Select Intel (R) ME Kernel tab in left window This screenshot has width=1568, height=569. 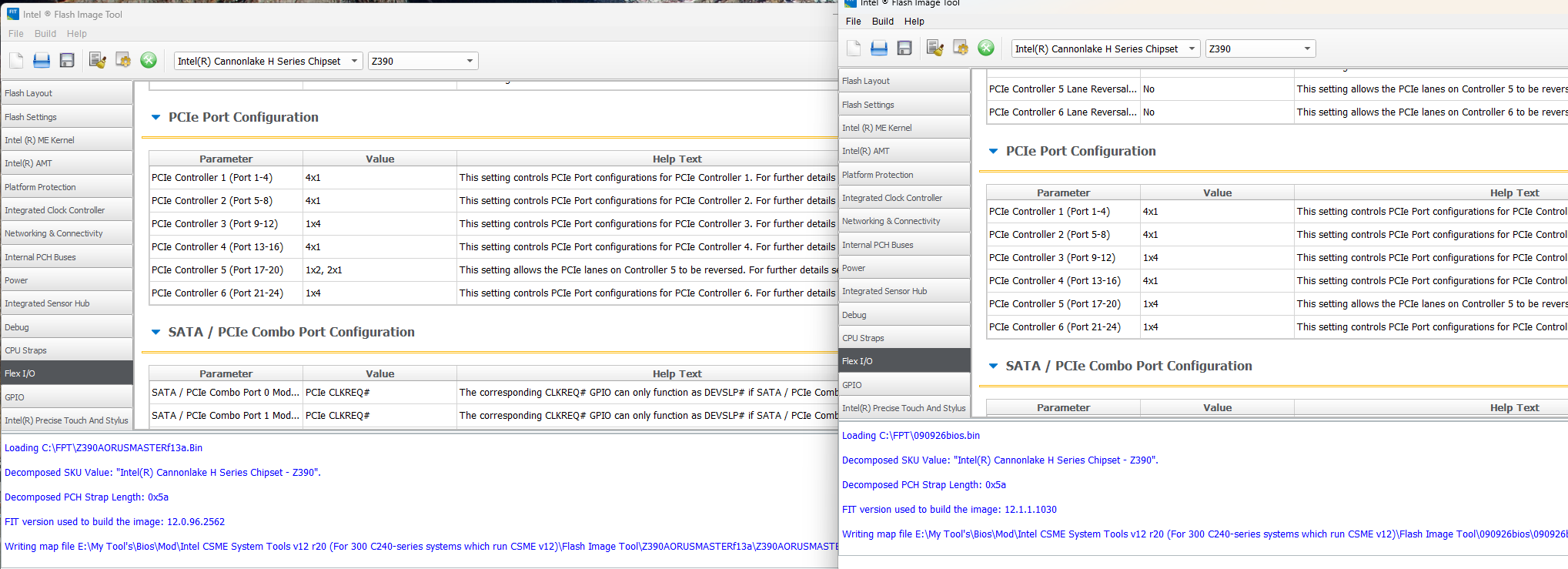(67, 140)
